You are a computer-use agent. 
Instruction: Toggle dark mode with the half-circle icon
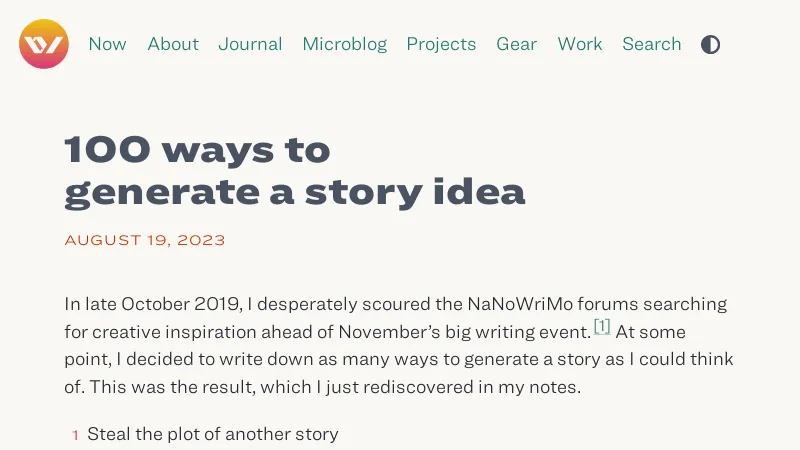pyautogui.click(x=710, y=44)
